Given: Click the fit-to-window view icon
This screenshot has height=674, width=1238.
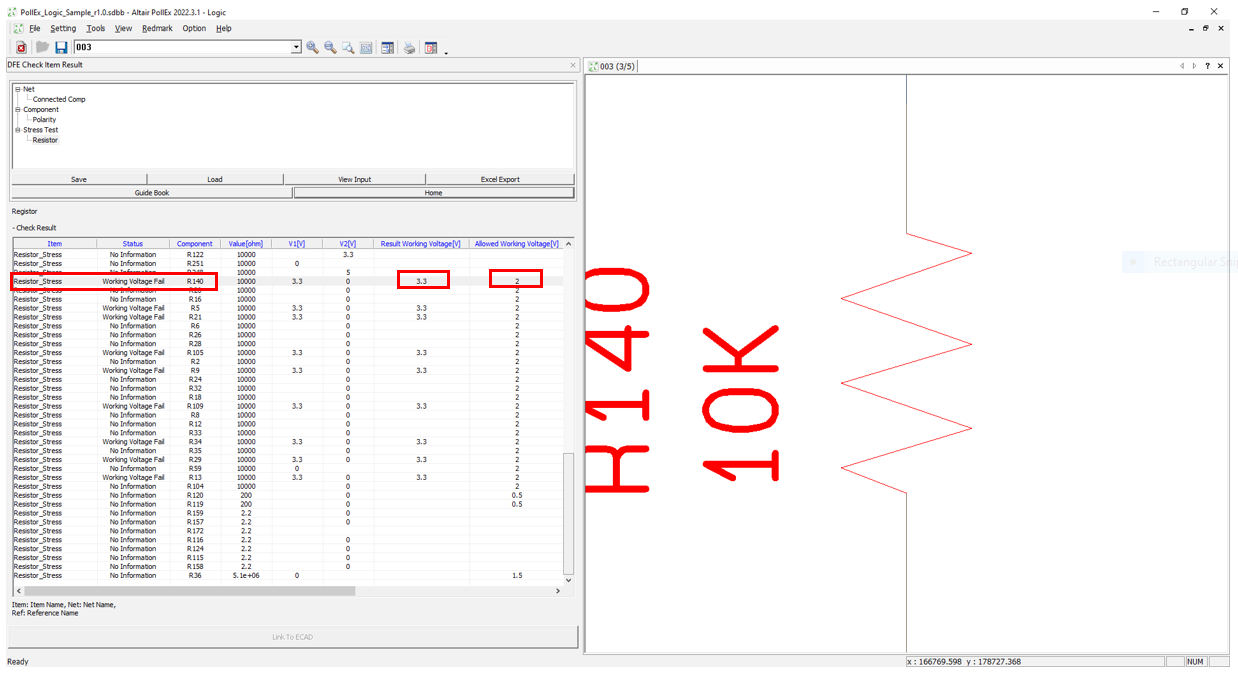Looking at the screenshot, I should click(366, 47).
